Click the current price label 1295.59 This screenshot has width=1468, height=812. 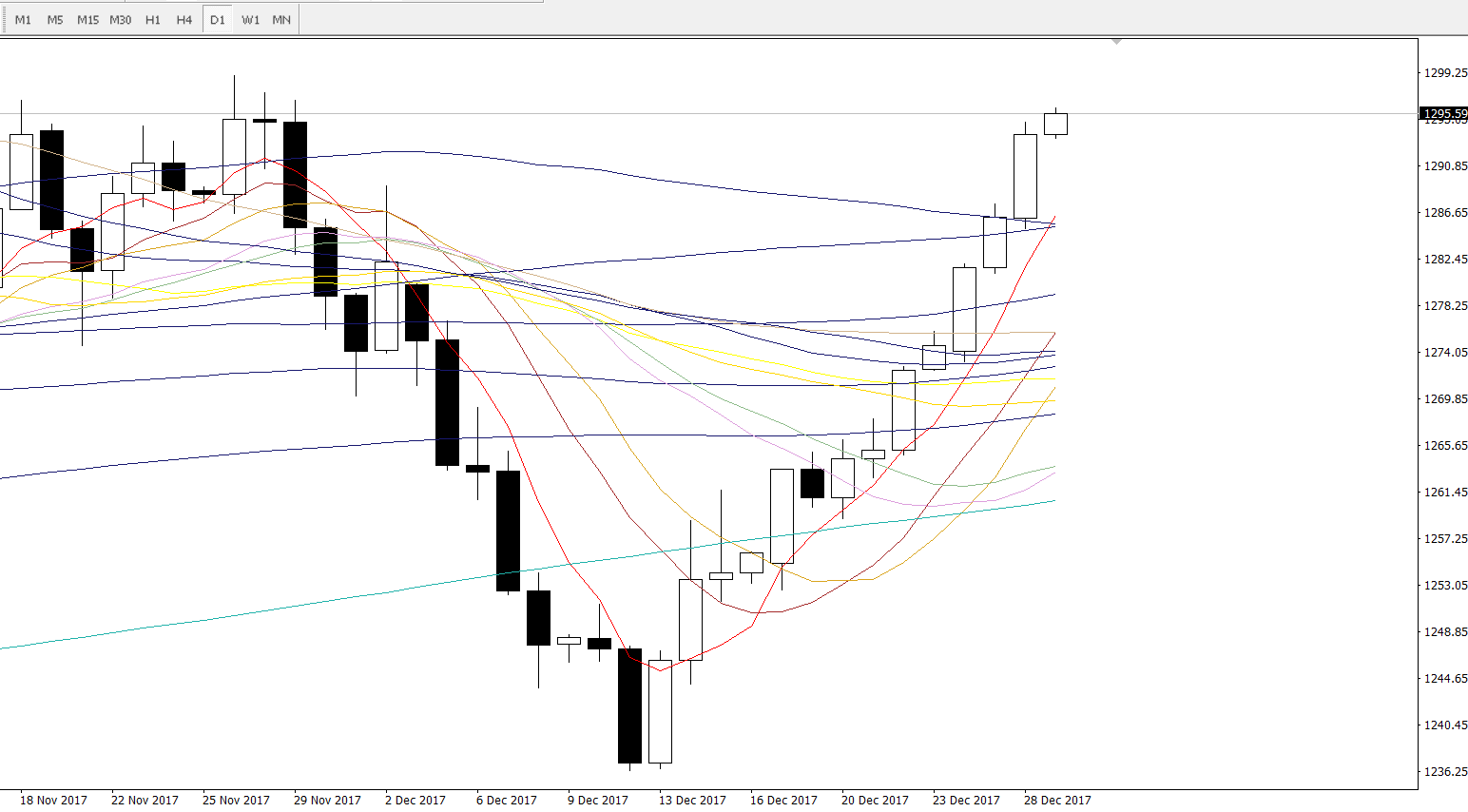pyautogui.click(x=1444, y=114)
